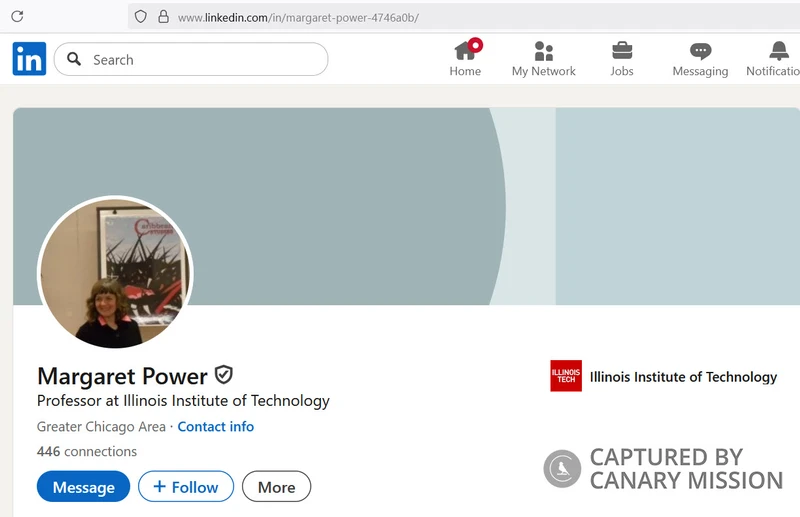
Task: Click the Follow button
Action: pyautogui.click(x=186, y=487)
